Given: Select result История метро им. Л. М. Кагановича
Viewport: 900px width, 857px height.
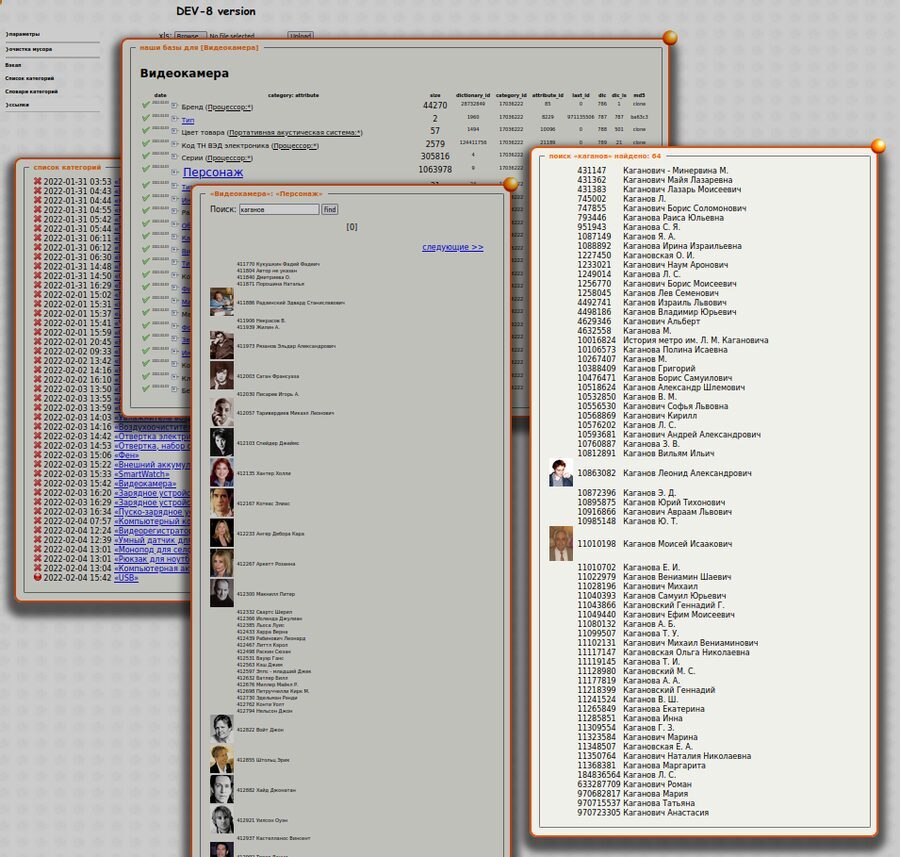Looking at the screenshot, I should [673, 340].
